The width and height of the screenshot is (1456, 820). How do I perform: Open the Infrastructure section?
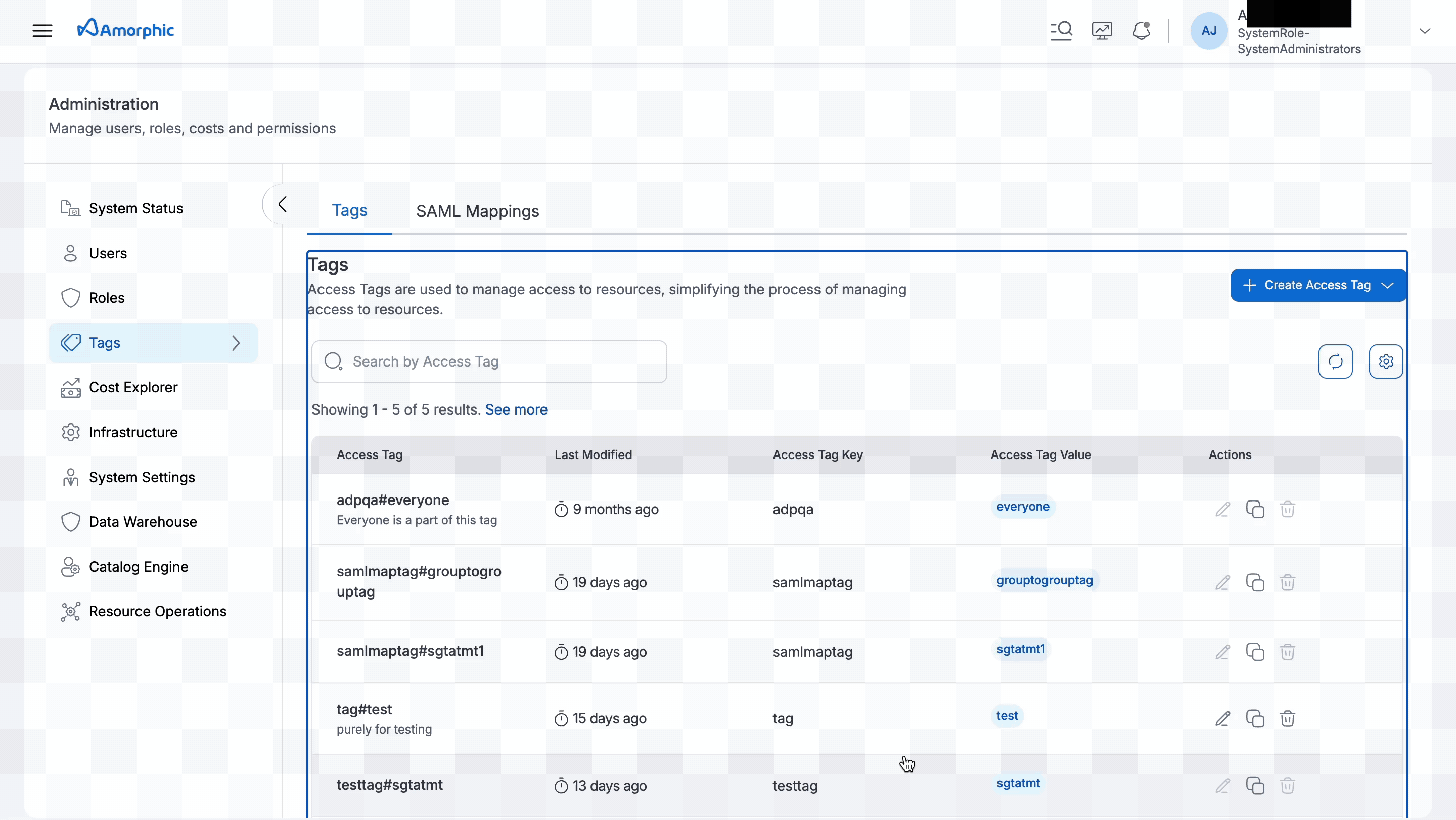[134, 432]
